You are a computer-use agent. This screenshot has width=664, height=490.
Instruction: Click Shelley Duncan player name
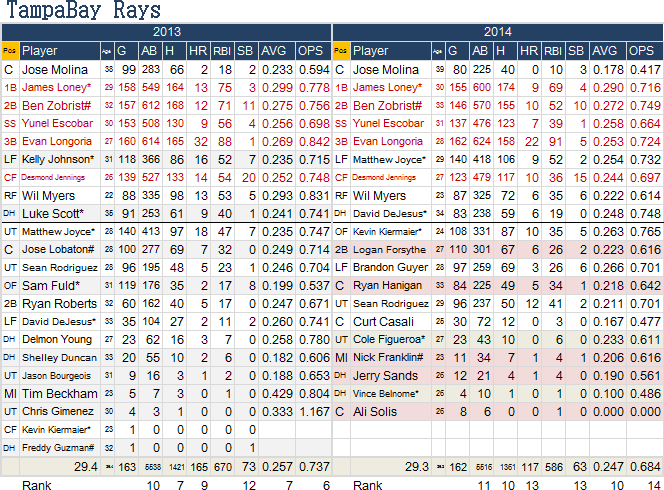pos(59,358)
